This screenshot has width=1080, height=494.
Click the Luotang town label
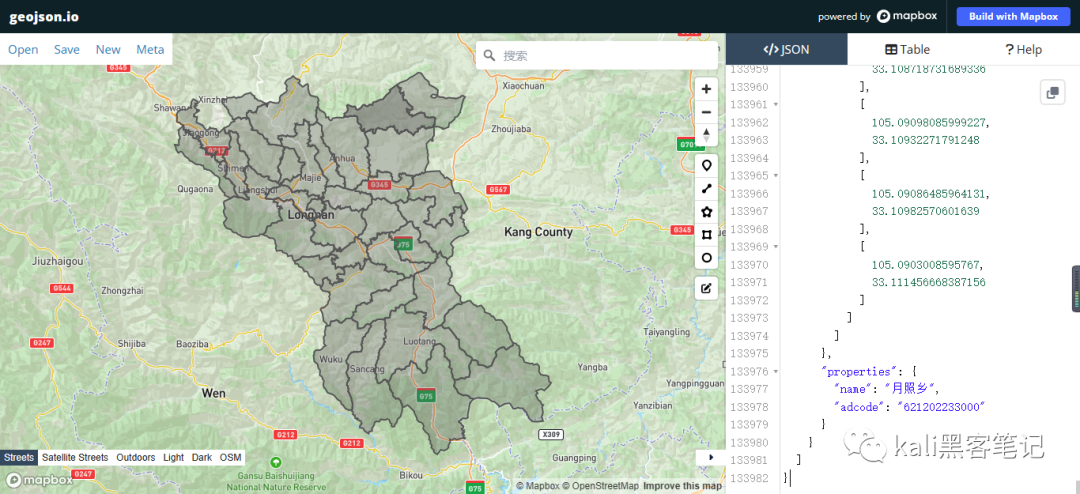[419, 342]
